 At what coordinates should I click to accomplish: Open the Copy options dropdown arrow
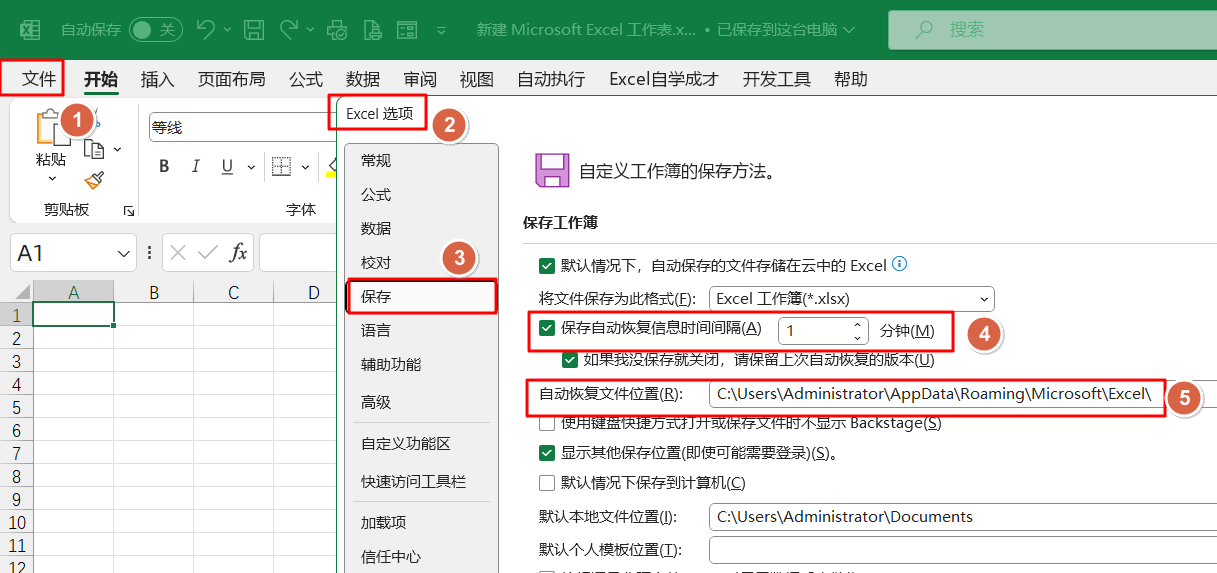(117, 150)
